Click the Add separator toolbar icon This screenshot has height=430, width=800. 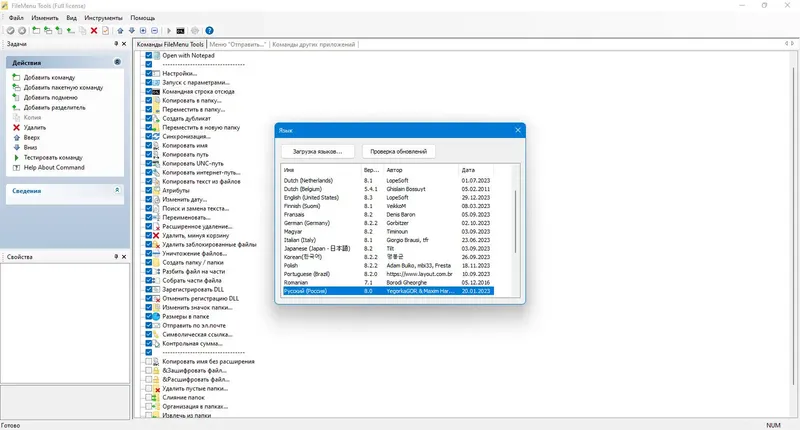click(70, 31)
